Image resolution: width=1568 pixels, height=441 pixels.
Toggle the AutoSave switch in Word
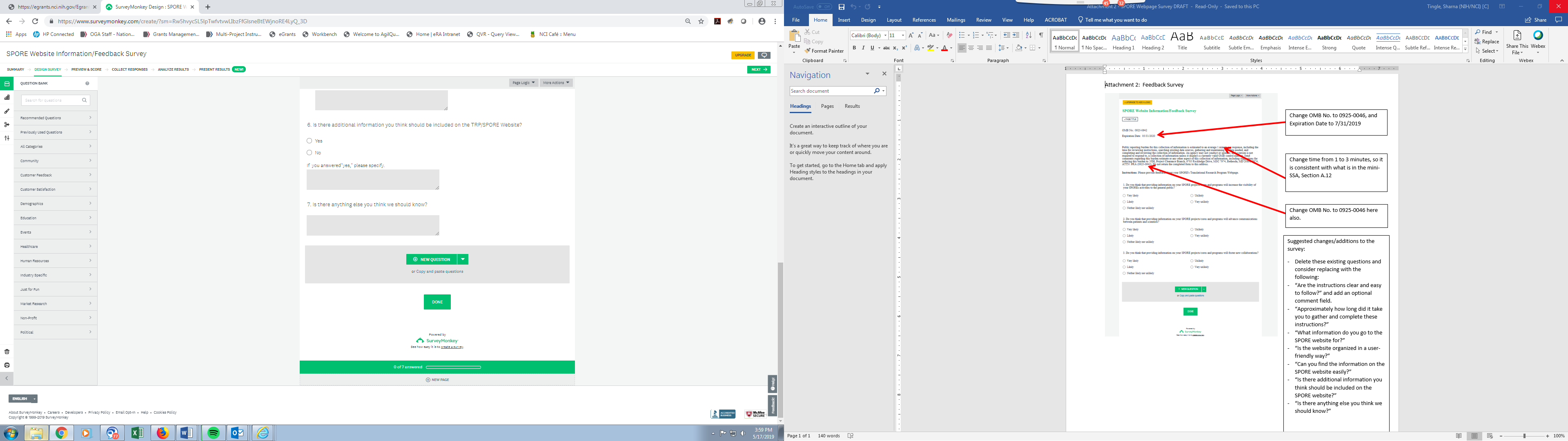coord(824,7)
